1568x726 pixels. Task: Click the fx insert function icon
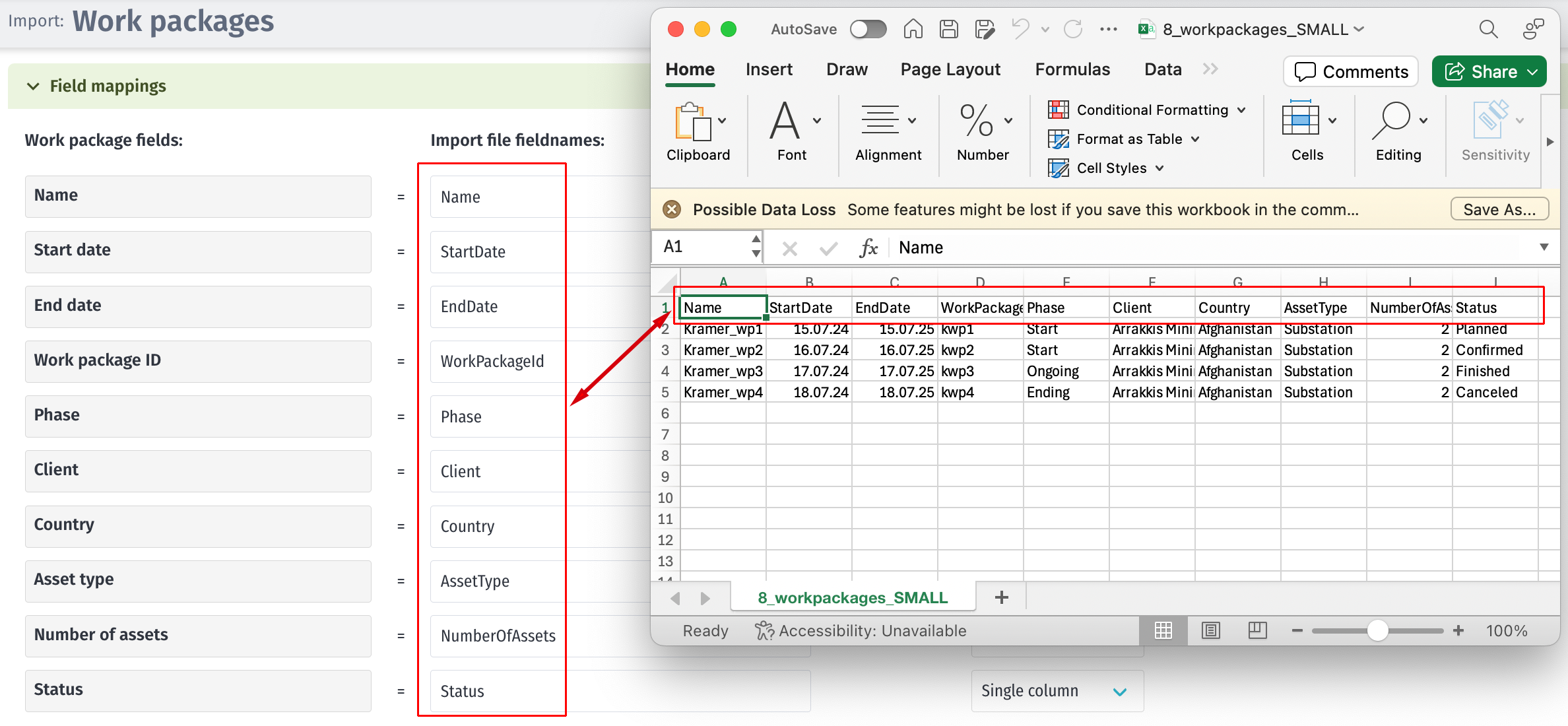868,247
